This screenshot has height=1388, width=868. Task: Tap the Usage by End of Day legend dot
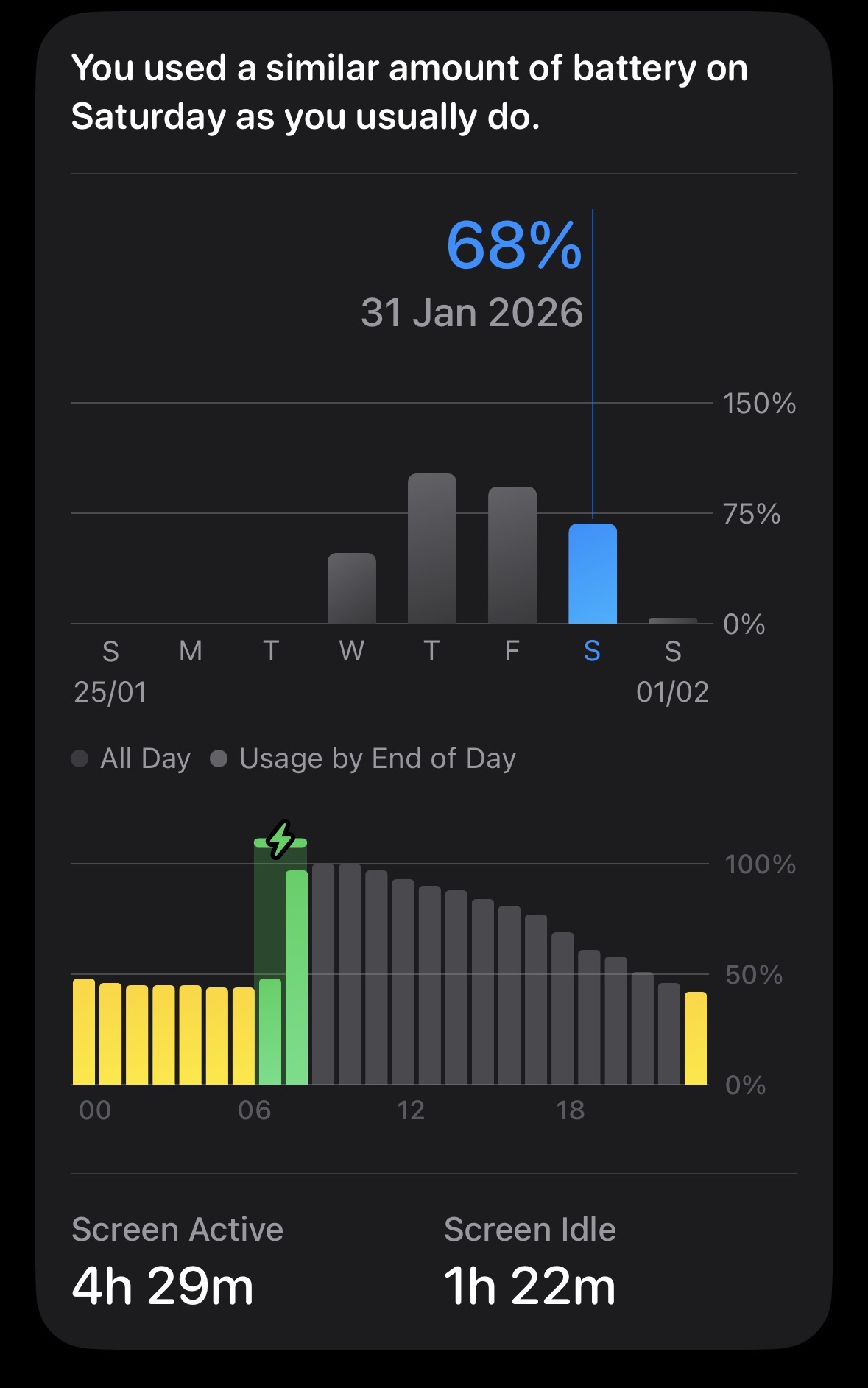coord(219,758)
